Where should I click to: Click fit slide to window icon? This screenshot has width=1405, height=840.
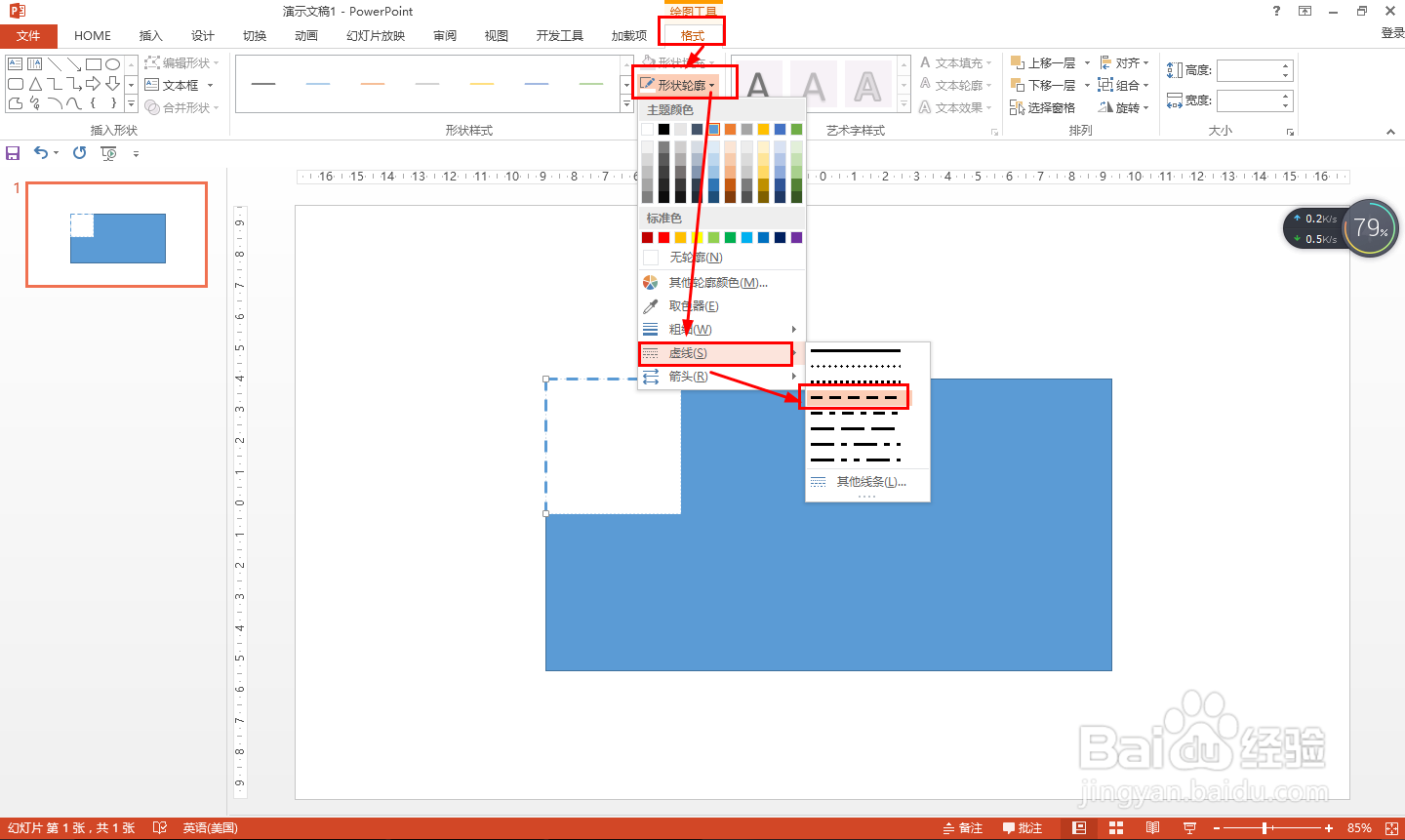pos(1391,828)
